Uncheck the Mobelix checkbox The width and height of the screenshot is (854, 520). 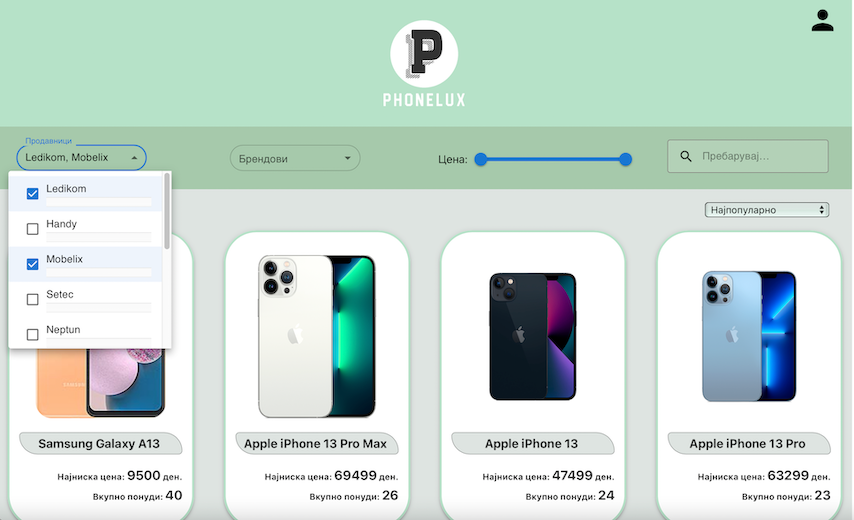(x=33, y=264)
